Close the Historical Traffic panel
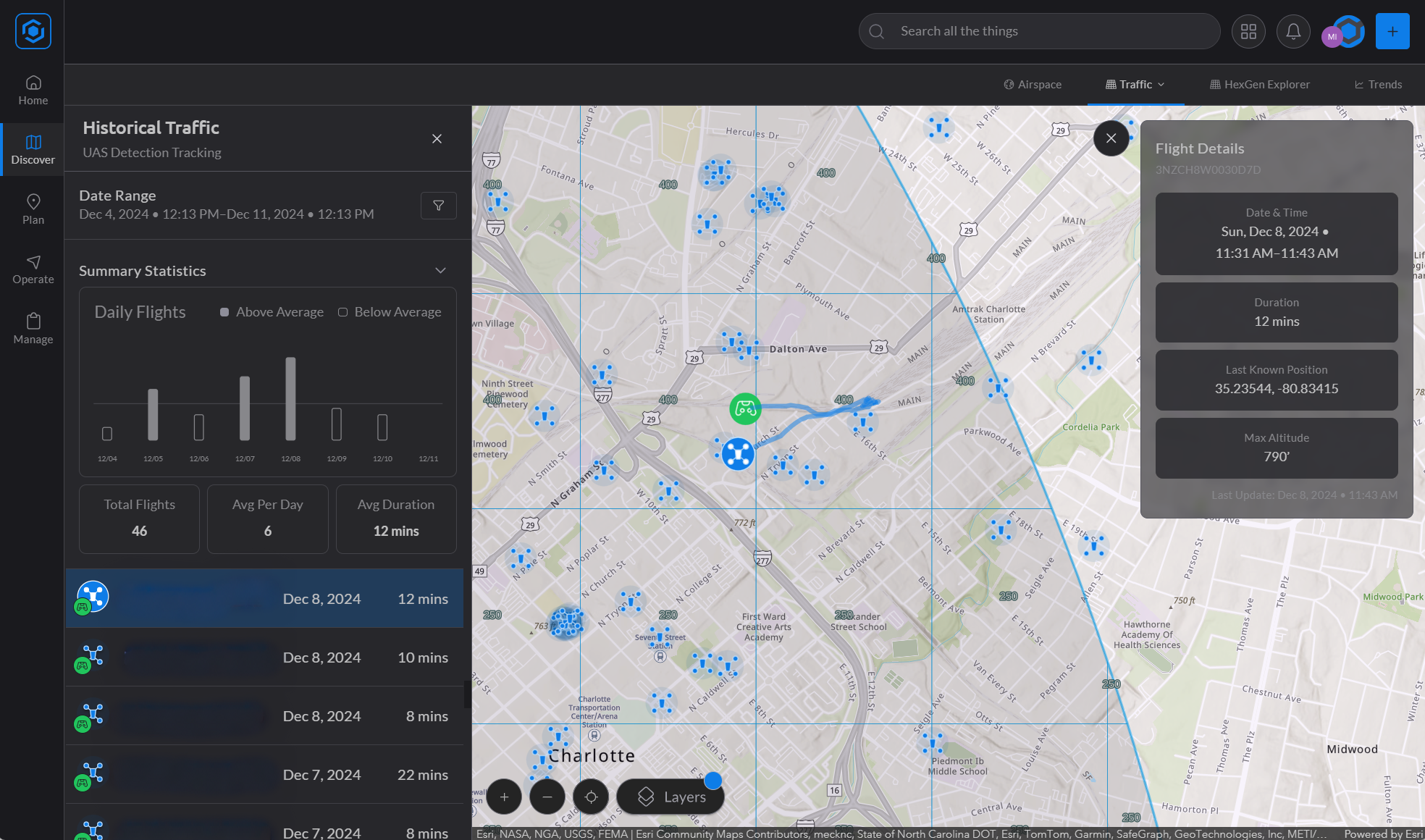1425x840 pixels. click(x=437, y=139)
